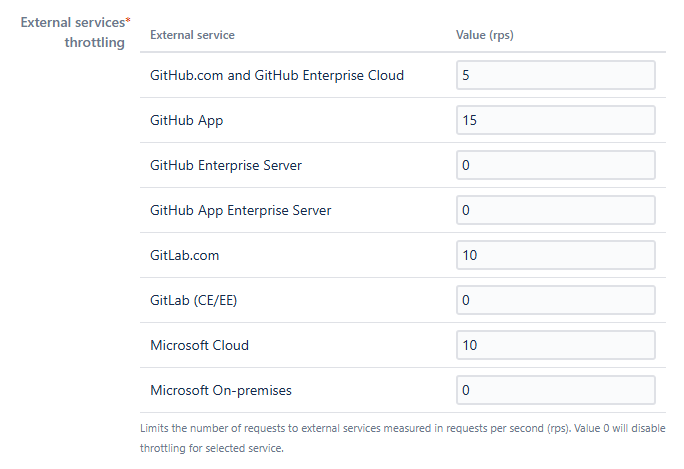
Task: Focus the GitHub App rps field
Action: (556, 120)
